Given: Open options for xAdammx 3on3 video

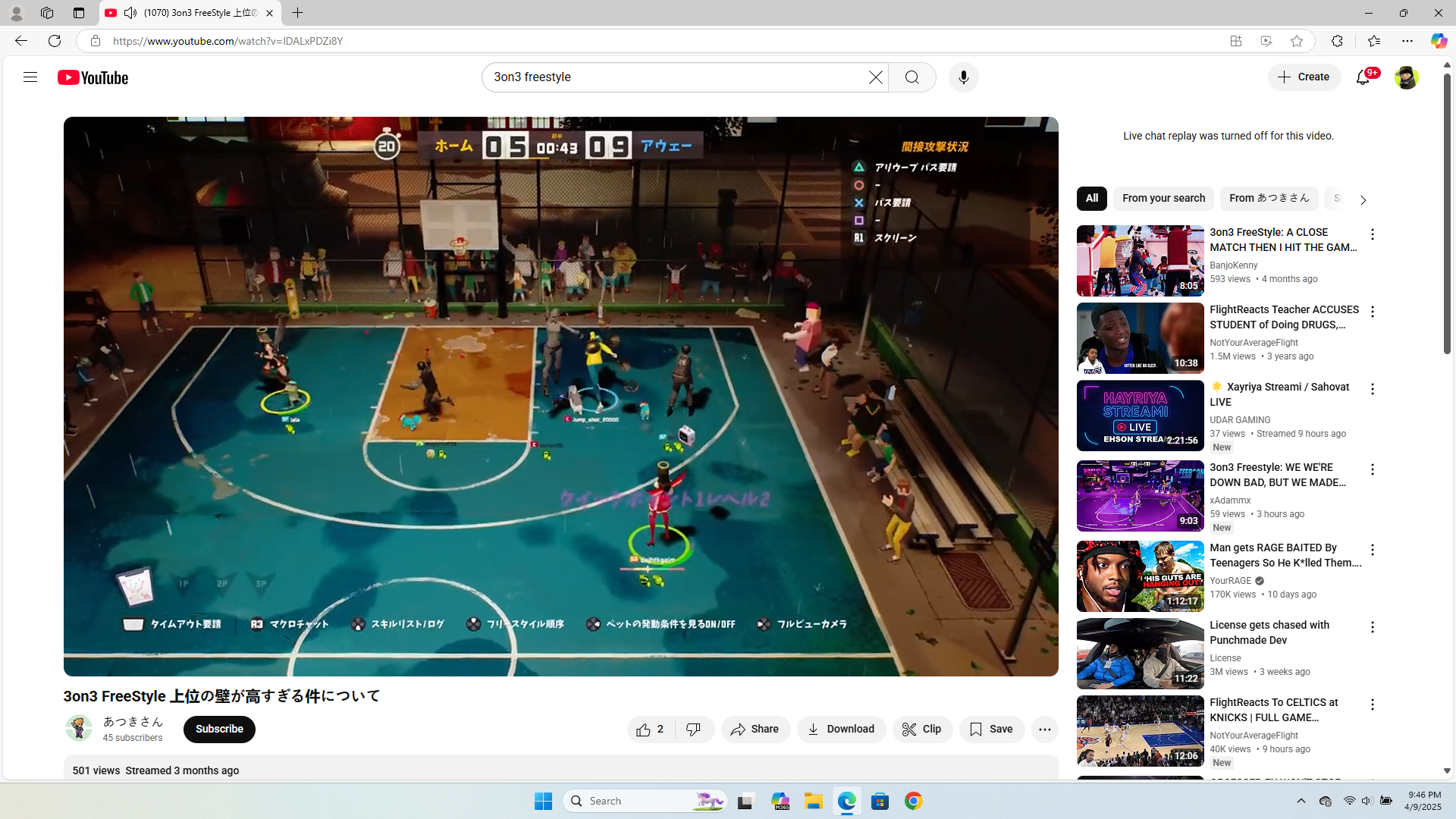Looking at the screenshot, I should pyautogui.click(x=1373, y=470).
